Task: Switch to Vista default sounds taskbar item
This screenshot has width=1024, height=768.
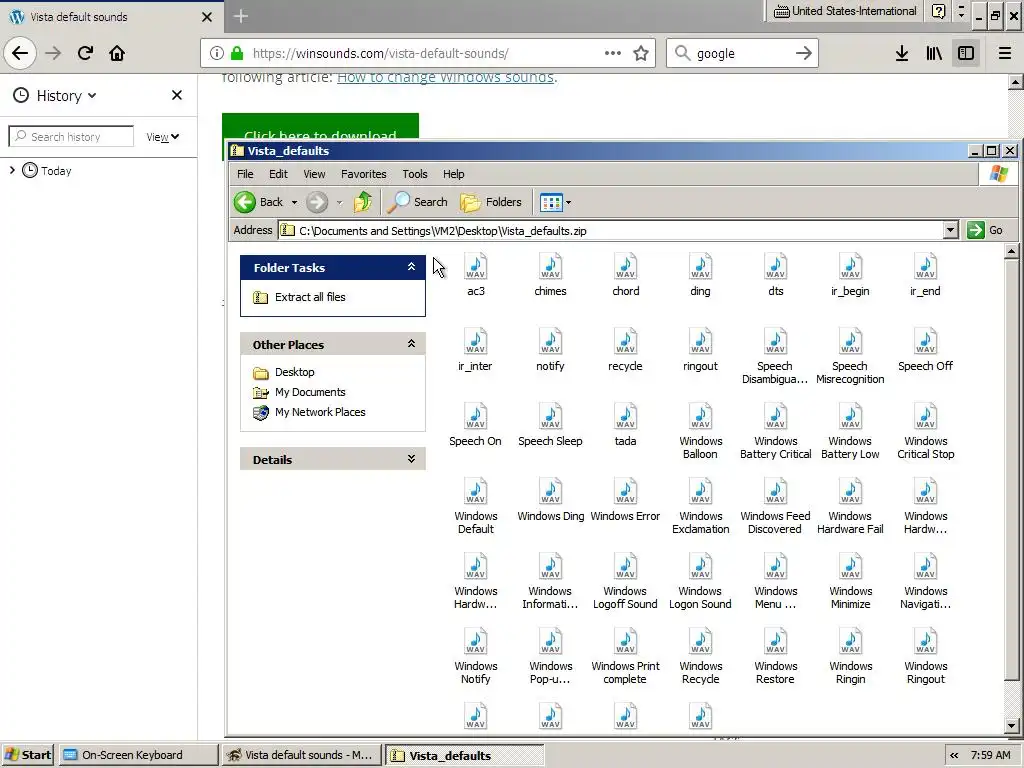Action: pyautogui.click(x=301, y=755)
